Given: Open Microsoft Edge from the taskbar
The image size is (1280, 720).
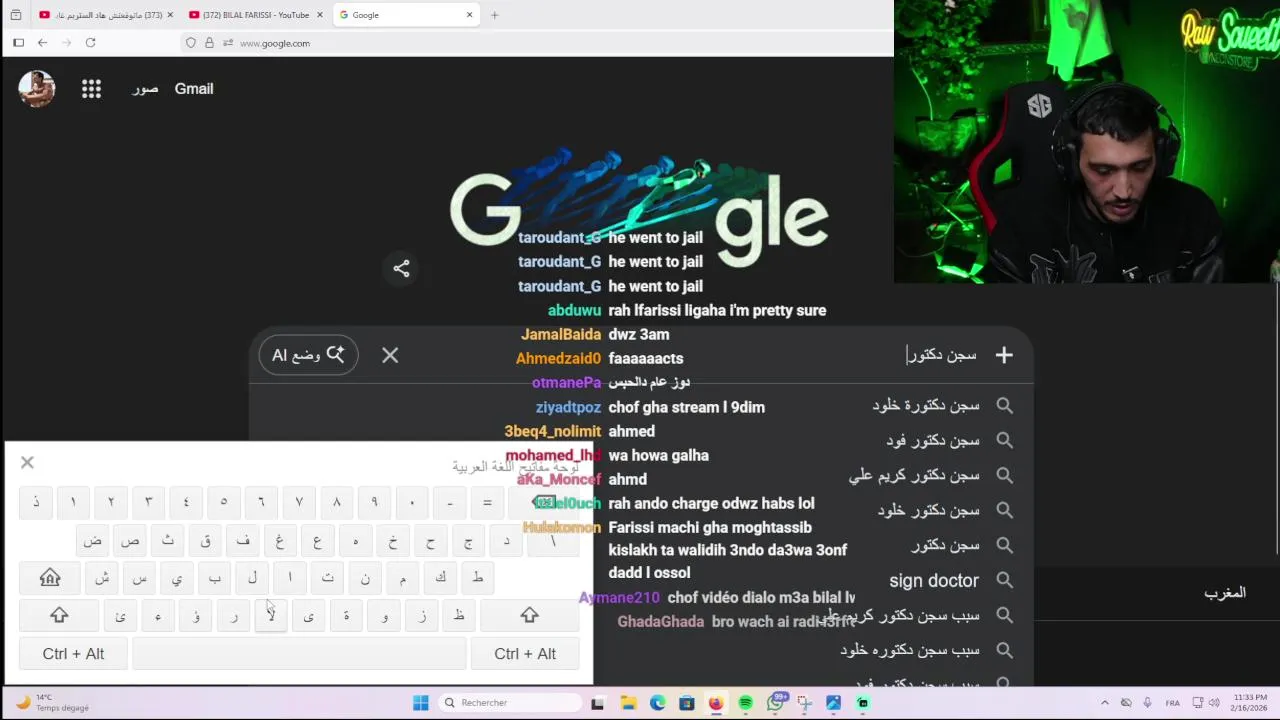Looking at the screenshot, I should (x=657, y=703).
